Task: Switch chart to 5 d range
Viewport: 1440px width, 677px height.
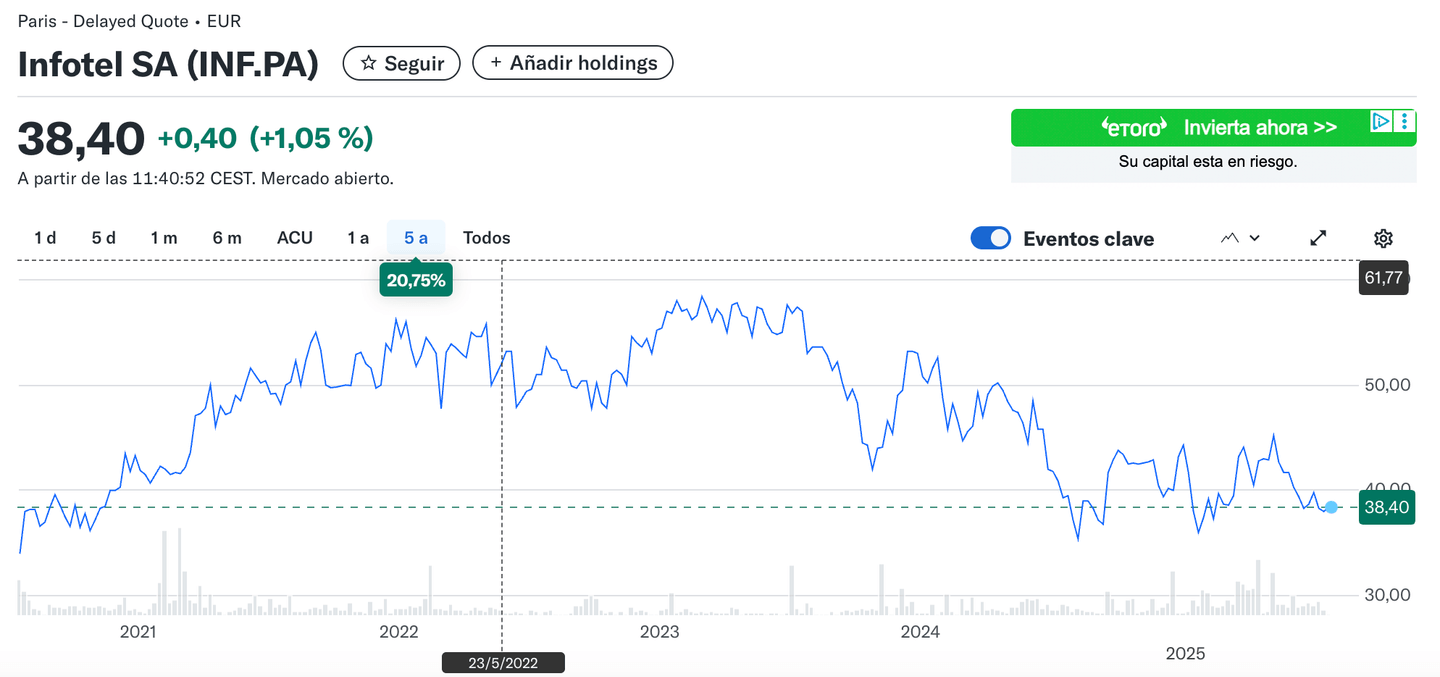Action: pyautogui.click(x=104, y=238)
